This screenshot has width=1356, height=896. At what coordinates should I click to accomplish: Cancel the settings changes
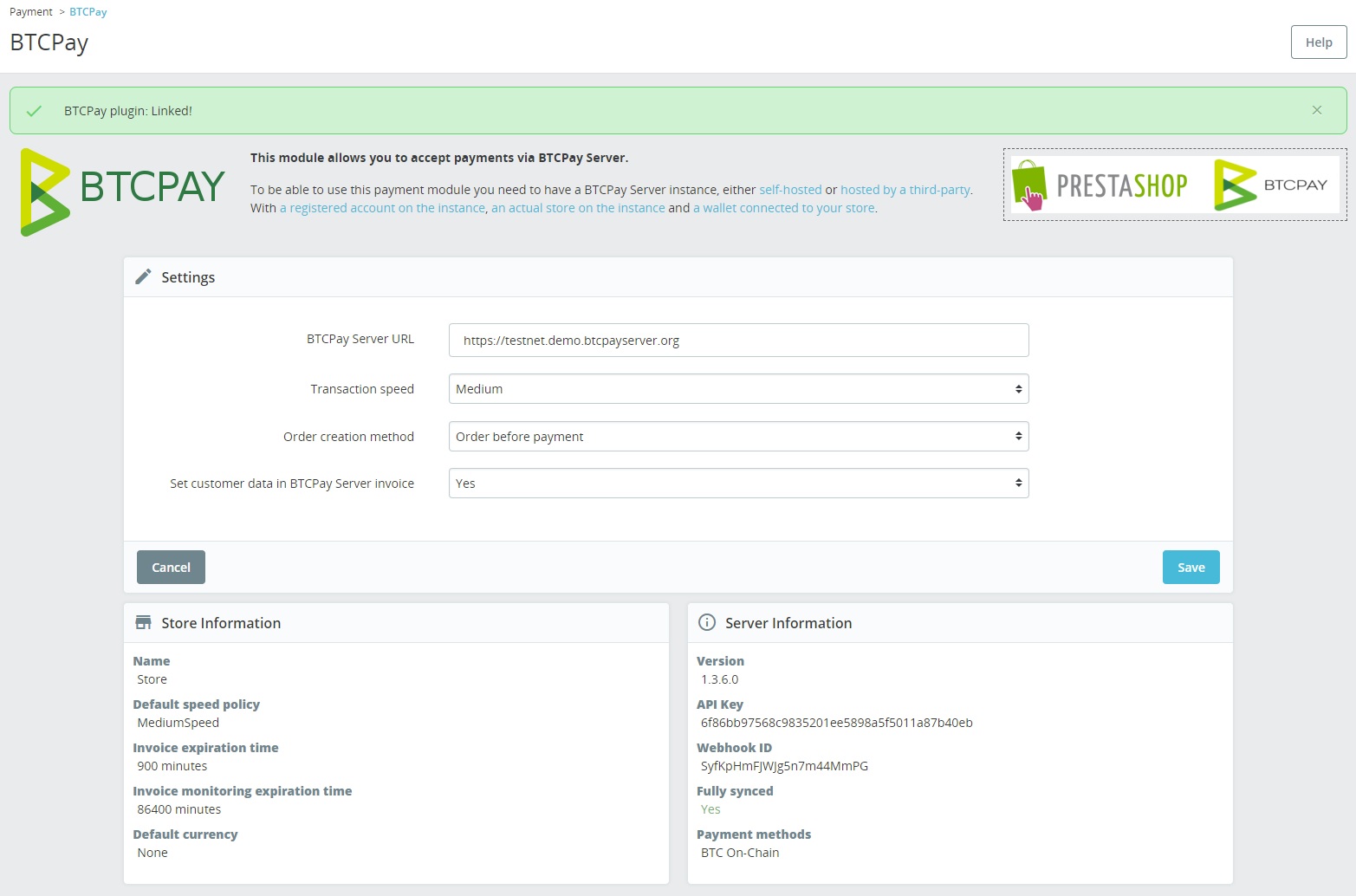pos(170,567)
